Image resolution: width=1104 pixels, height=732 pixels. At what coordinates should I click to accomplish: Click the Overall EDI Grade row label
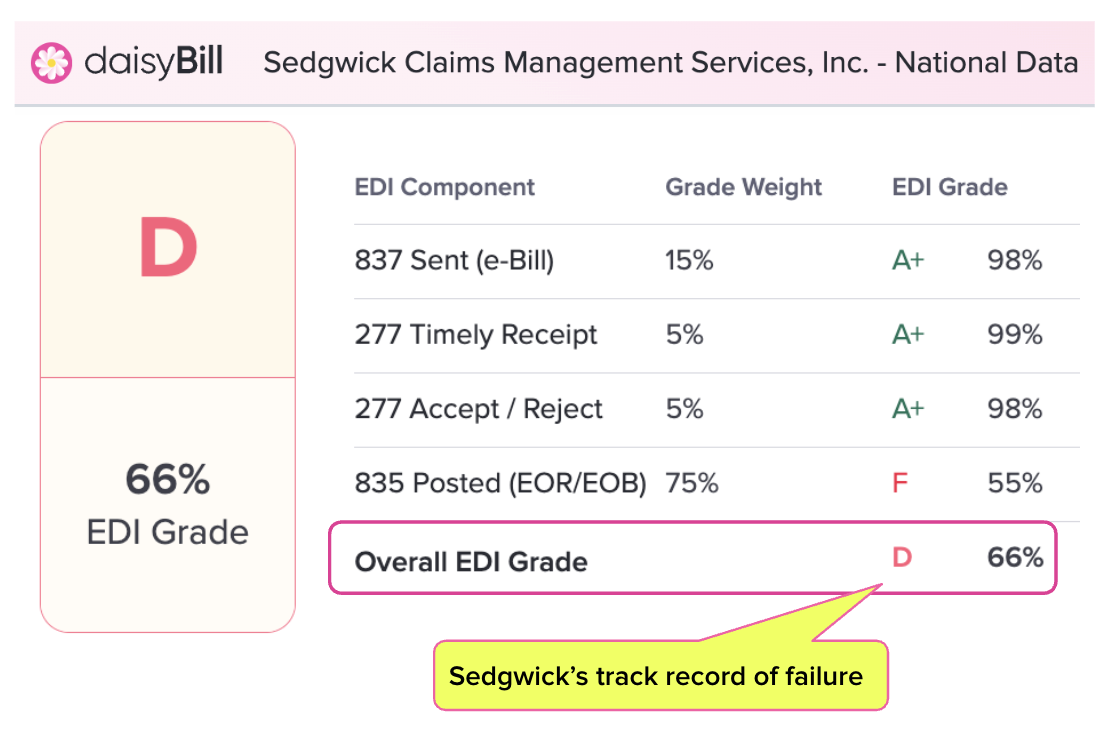click(x=471, y=562)
